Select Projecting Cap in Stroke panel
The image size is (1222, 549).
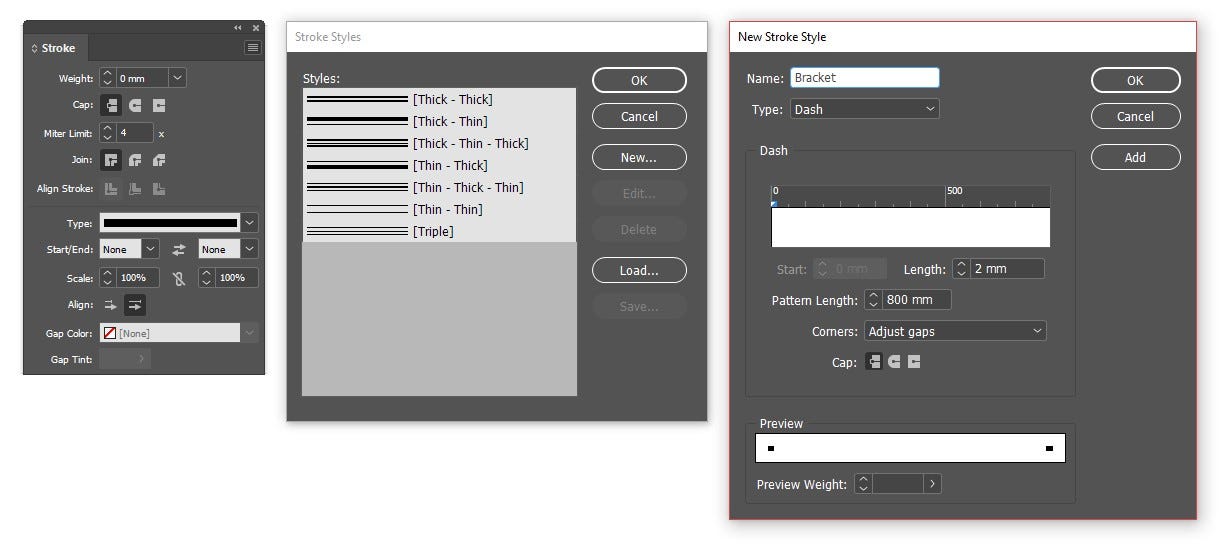click(x=159, y=105)
